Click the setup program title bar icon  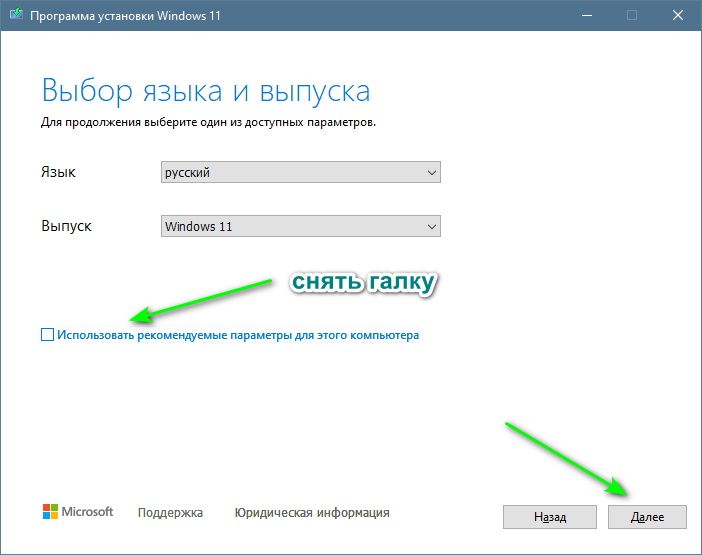tap(17, 14)
